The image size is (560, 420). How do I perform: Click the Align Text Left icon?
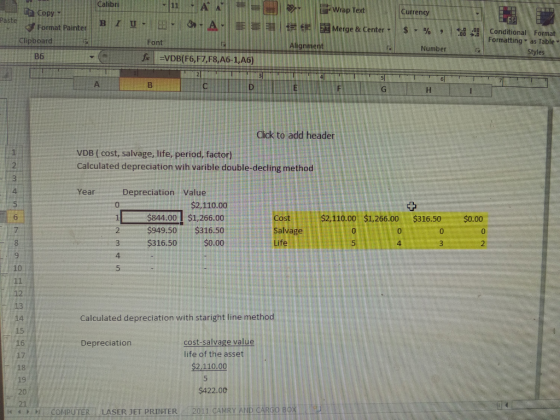click(240, 26)
